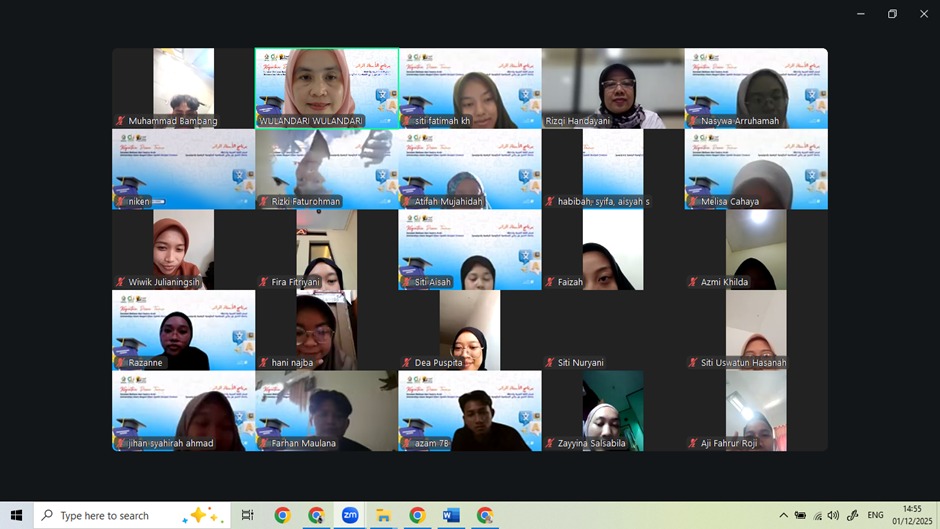Expand the hidden system tray icons chevron
This screenshot has height=529, width=940.
click(783, 515)
